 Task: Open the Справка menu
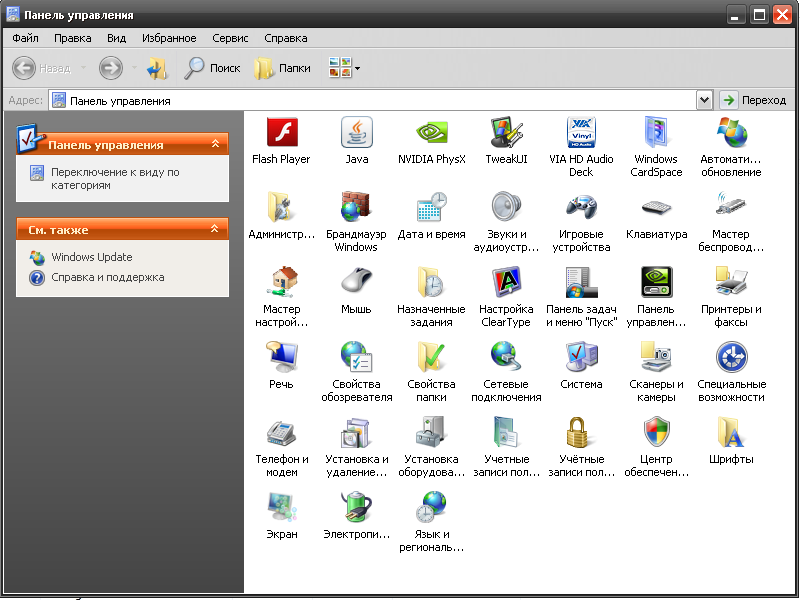coord(286,38)
